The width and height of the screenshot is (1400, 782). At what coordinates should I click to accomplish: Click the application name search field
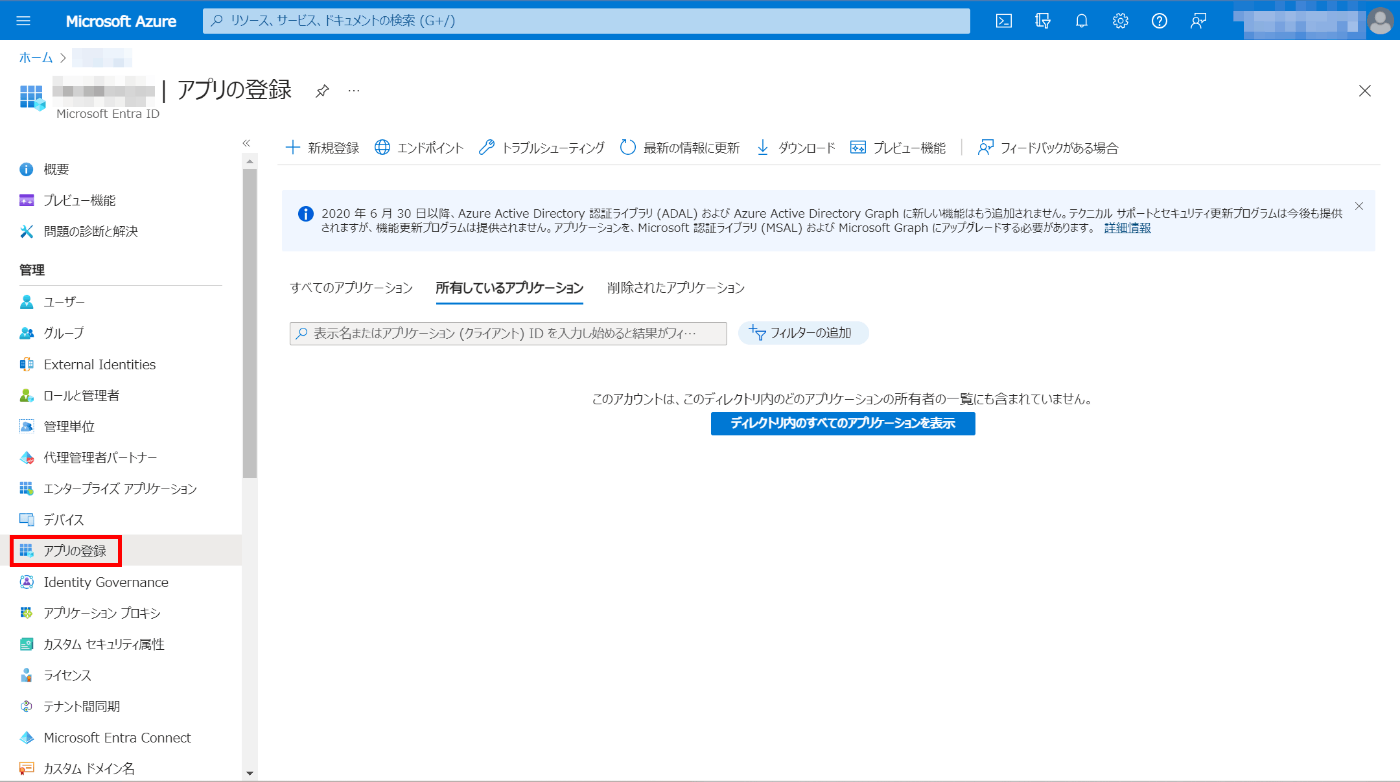508,333
